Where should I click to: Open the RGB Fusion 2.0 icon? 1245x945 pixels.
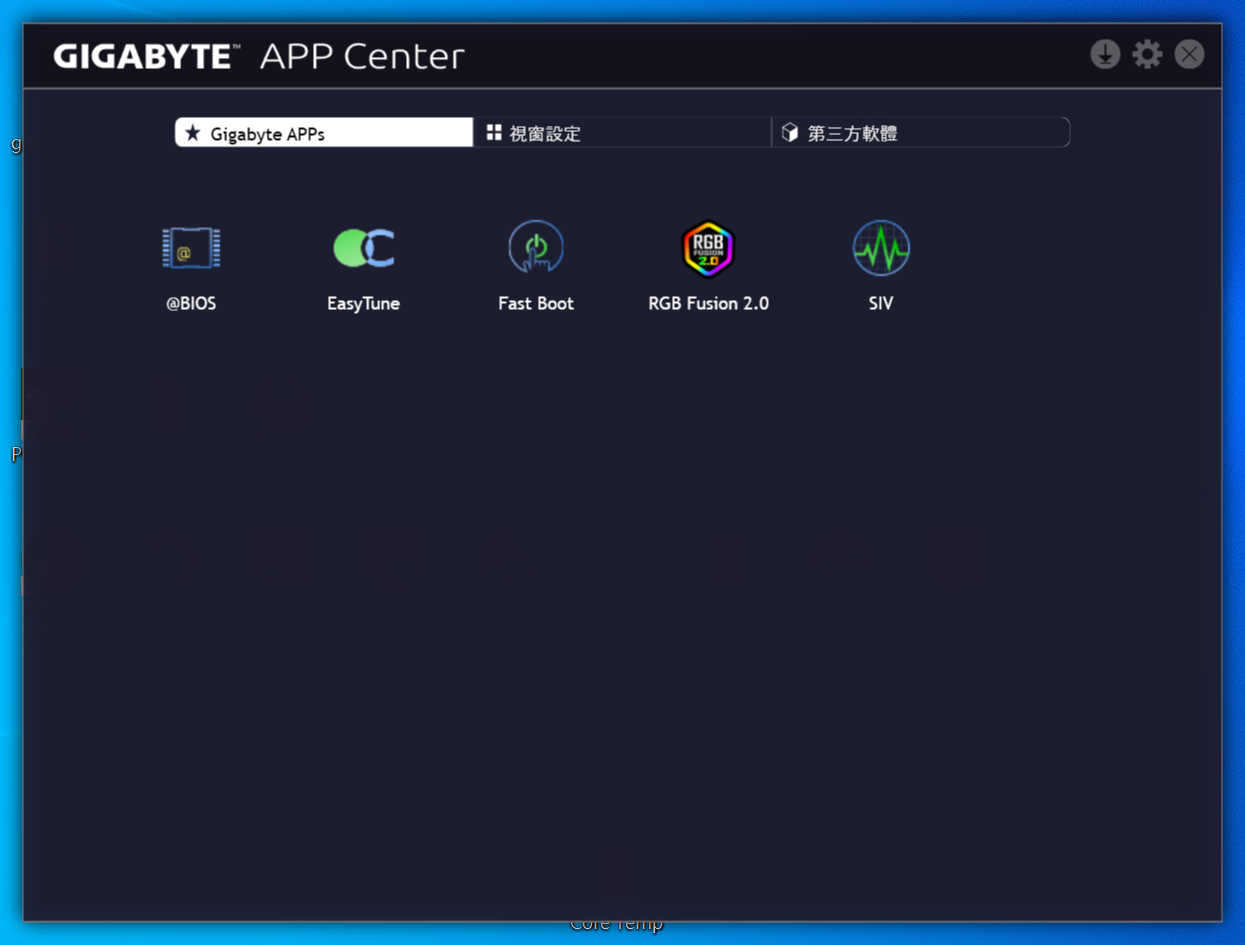coord(708,249)
